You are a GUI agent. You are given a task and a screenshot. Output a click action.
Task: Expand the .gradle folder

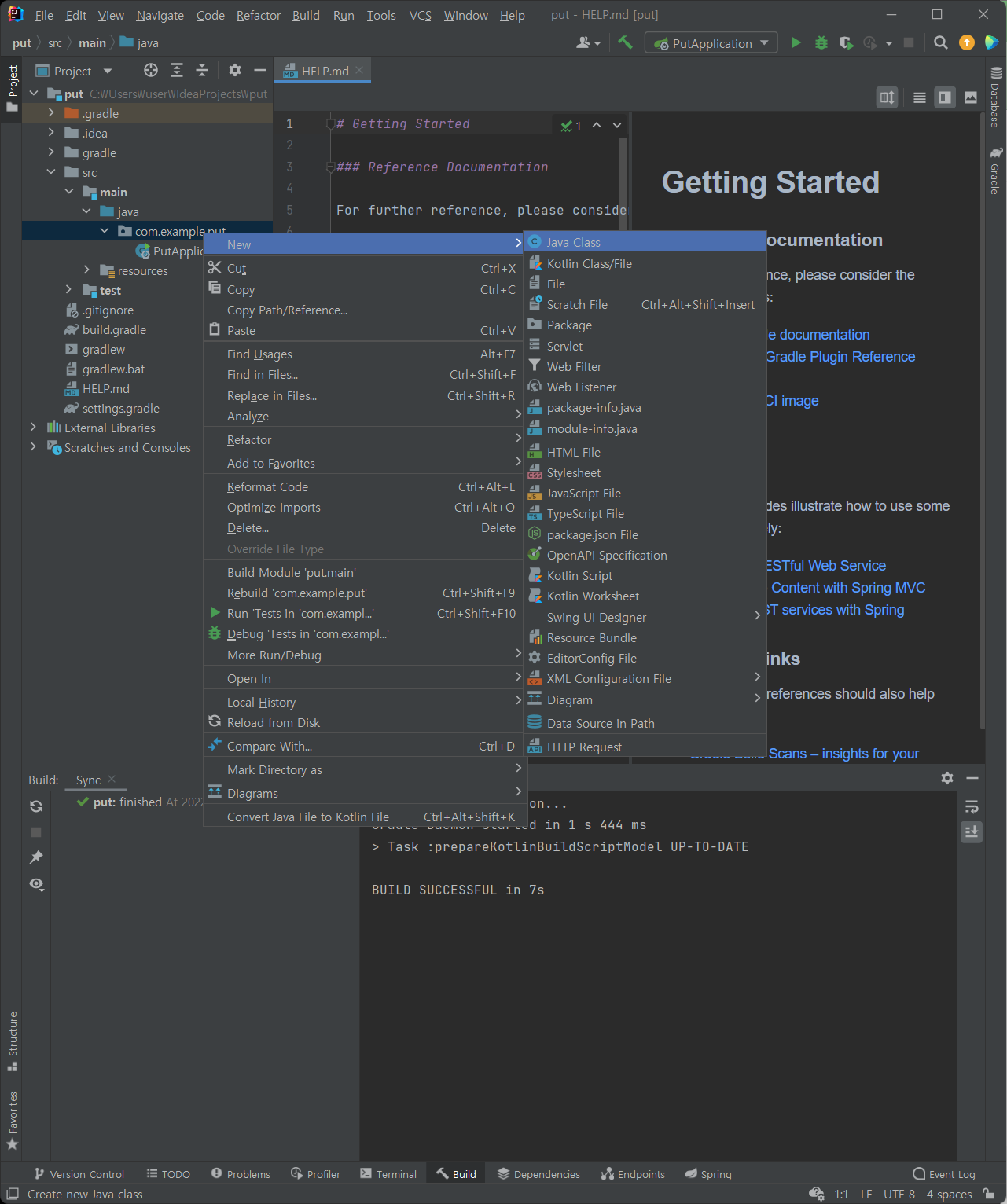pyautogui.click(x=51, y=113)
